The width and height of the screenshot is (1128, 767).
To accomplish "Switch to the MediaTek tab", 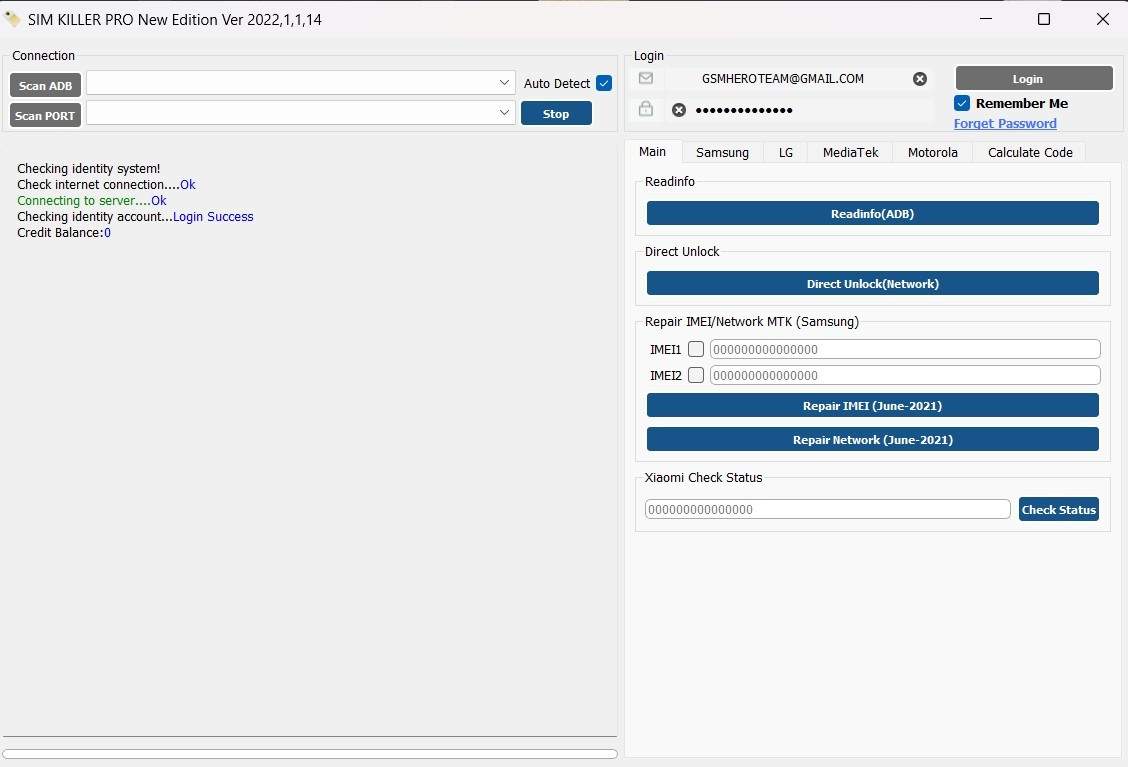I will [850, 153].
